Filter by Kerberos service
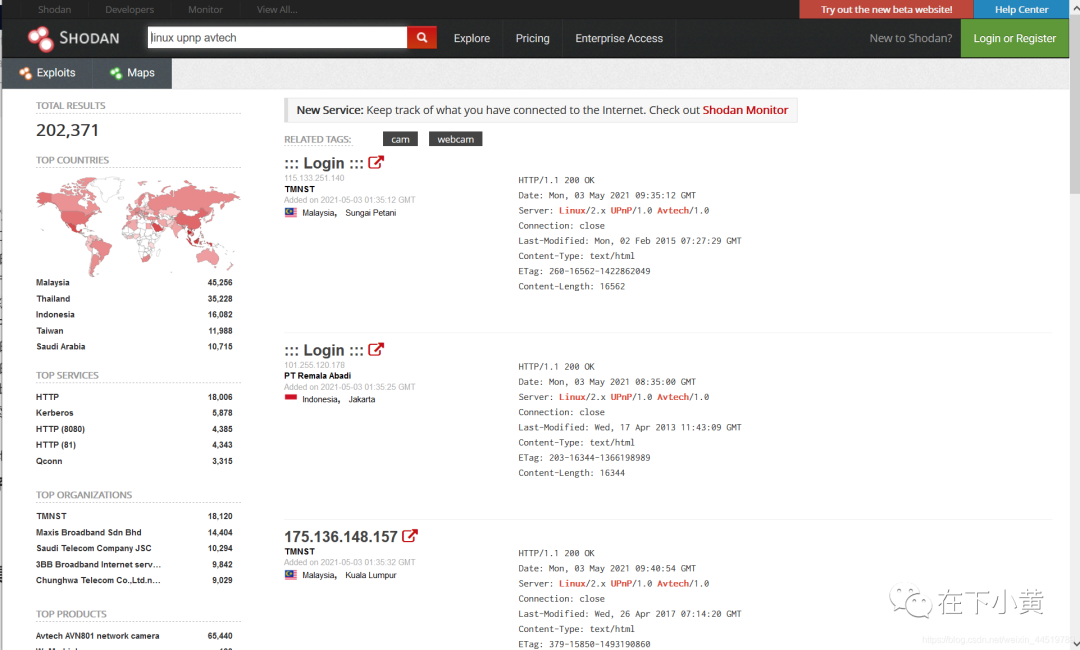1080x650 pixels. pyautogui.click(x=54, y=413)
